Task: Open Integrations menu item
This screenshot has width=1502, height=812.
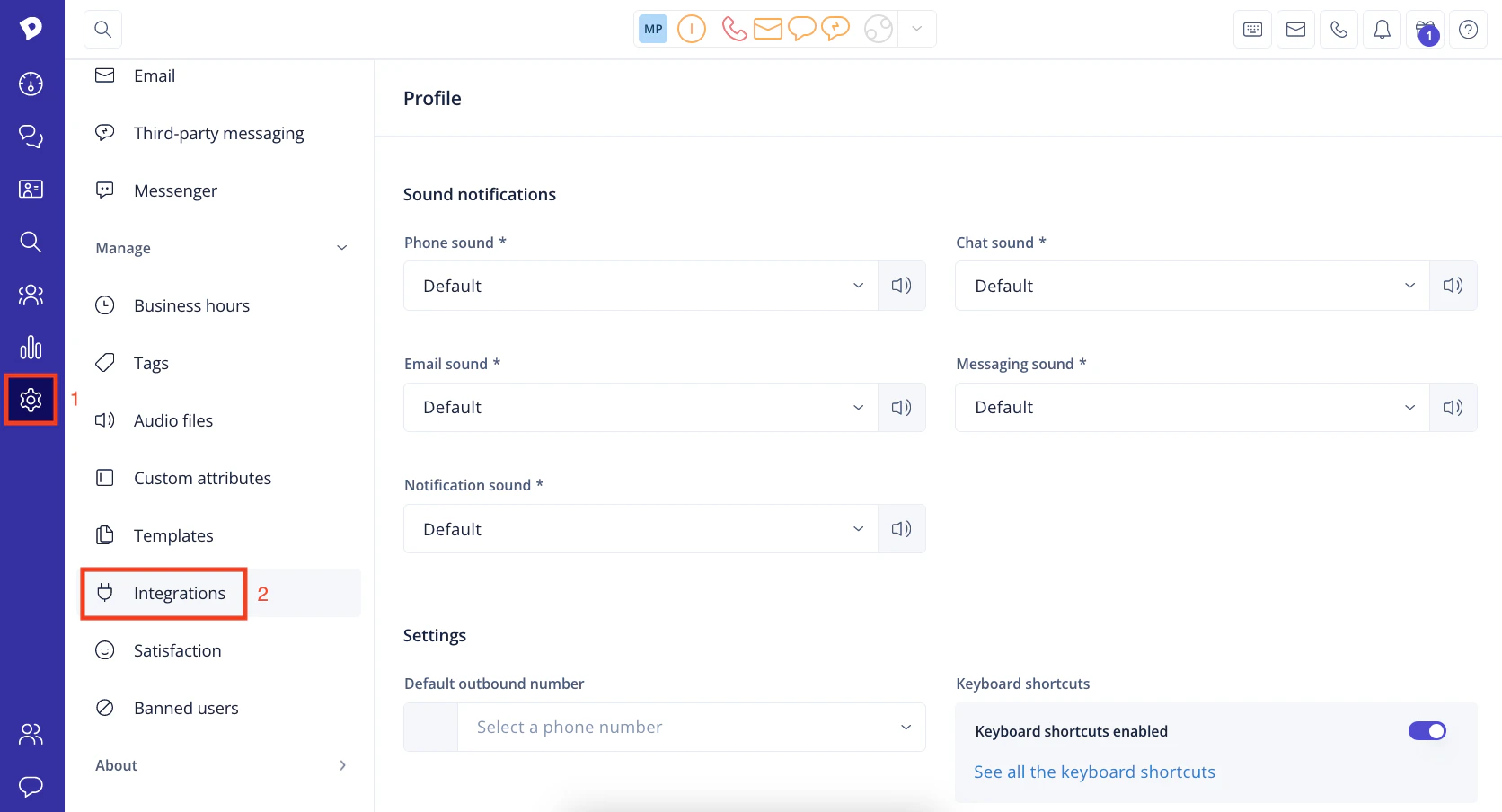Action: [221, 593]
